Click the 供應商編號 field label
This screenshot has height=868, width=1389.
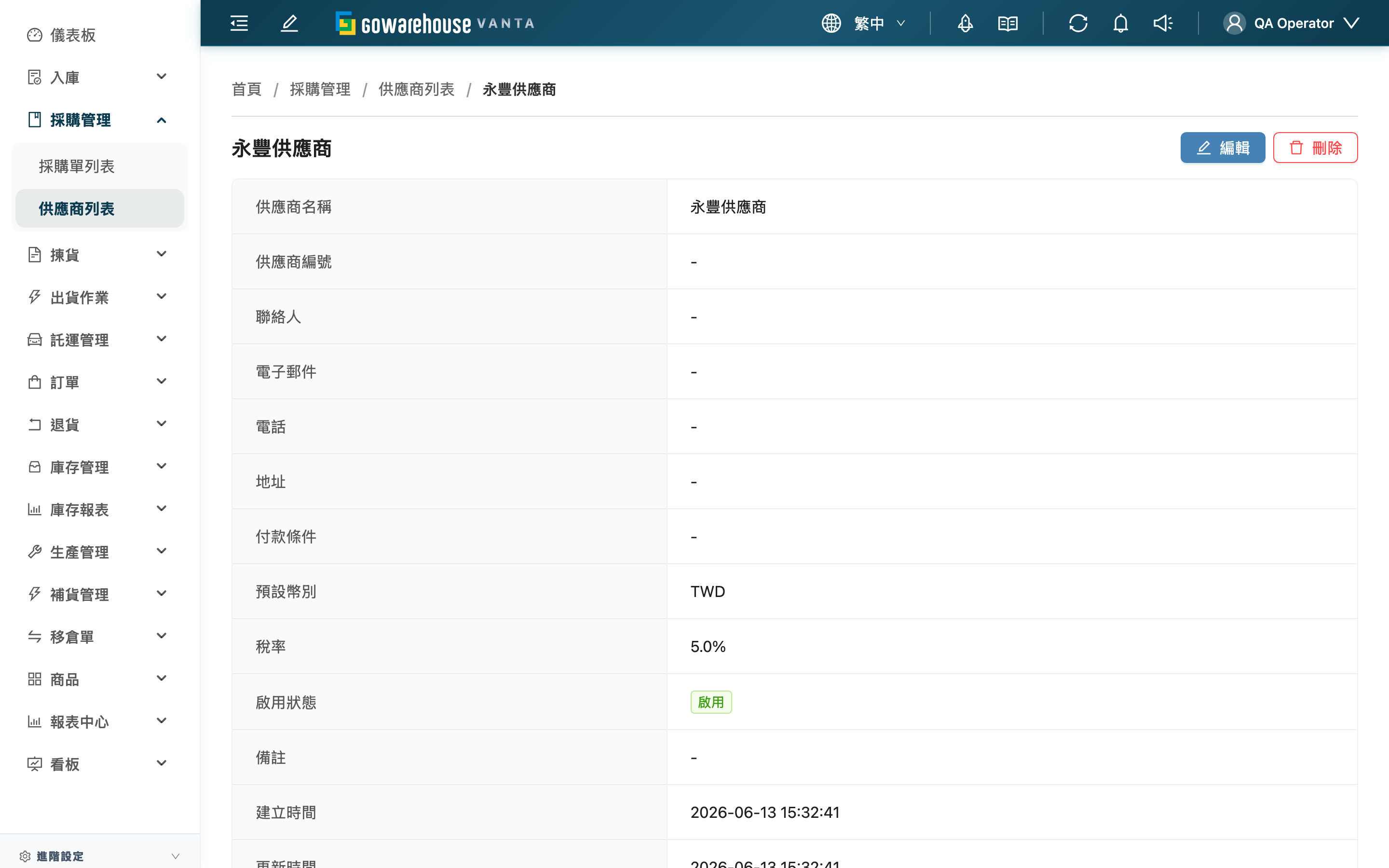point(294,262)
